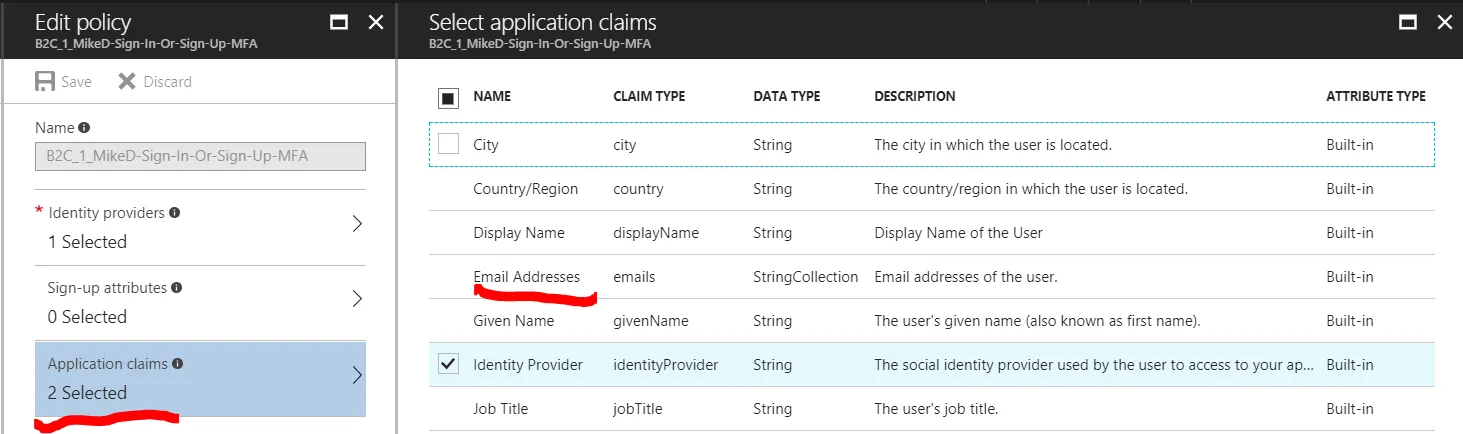This screenshot has height=434, width=1463.
Task: Sort by CLAIM TYPE column header
Action: (x=649, y=97)
